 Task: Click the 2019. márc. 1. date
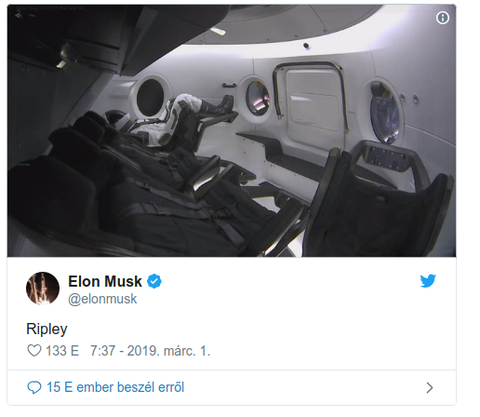tap(169, 351)
